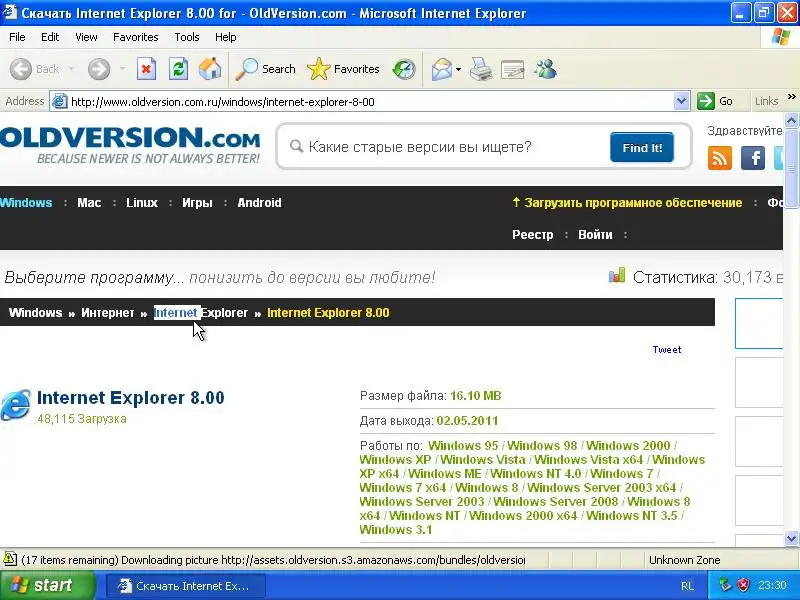Expand the Back button history dropdown arrow
This screenshot has height=600, width=800.
tap(71, 69)
